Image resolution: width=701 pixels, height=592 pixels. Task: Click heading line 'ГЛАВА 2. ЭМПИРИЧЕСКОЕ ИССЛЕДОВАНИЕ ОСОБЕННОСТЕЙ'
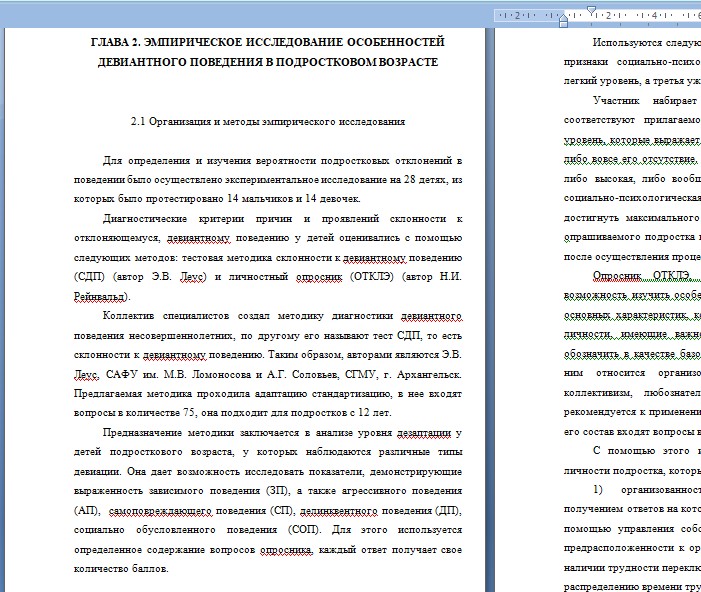click(x=267, y=42)
